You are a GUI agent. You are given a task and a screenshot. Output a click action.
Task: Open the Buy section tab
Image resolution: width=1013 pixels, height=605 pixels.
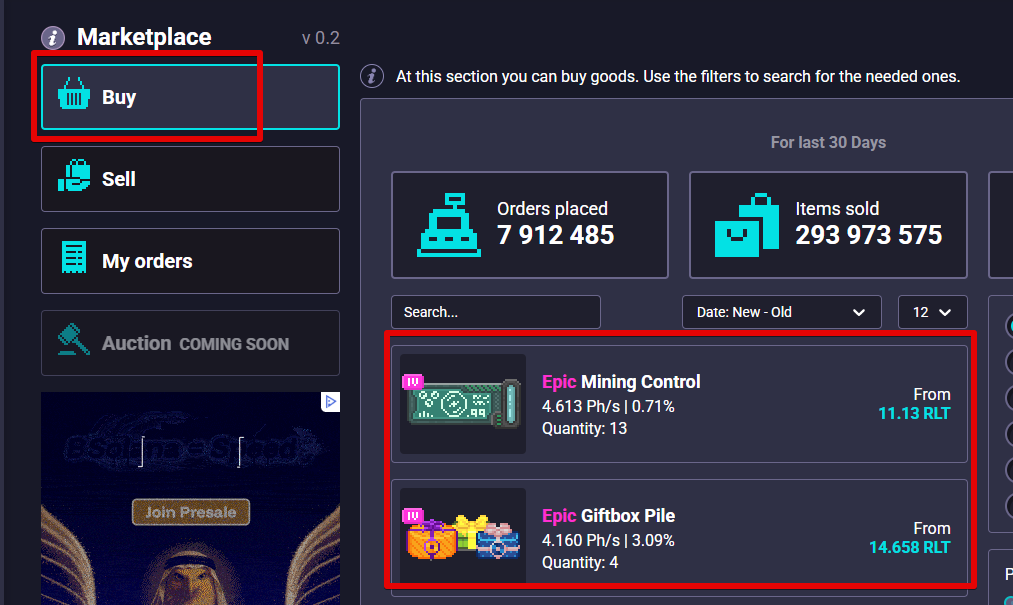coord(190,97)
